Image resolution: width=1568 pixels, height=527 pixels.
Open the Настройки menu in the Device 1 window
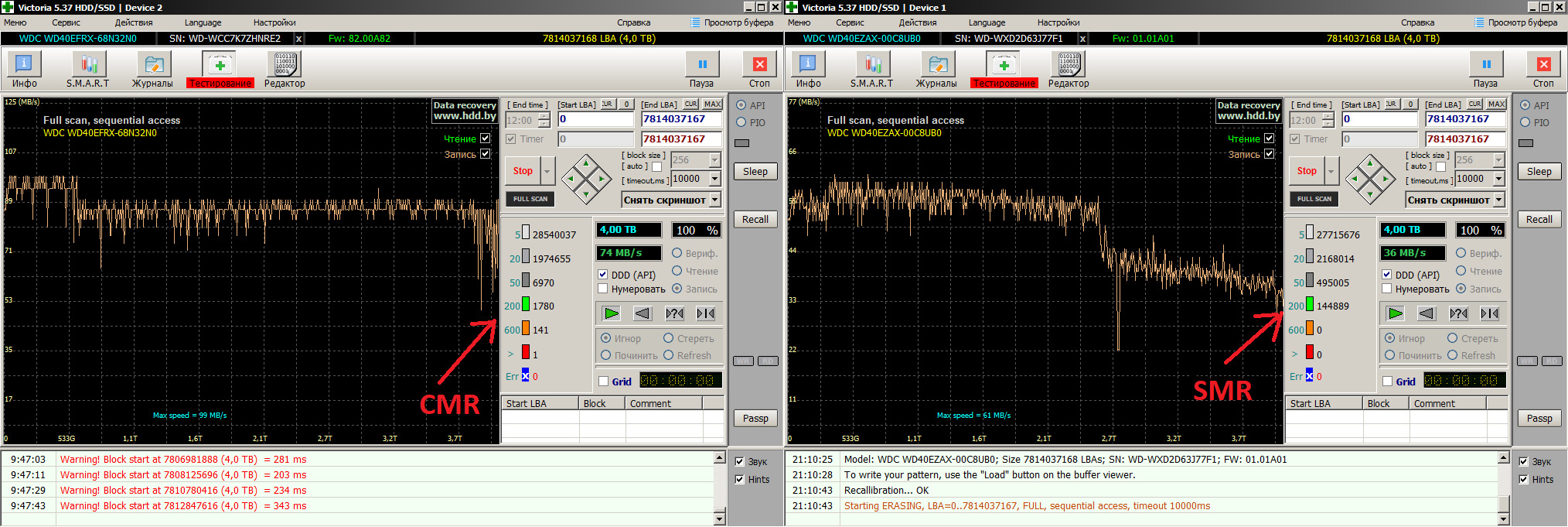click(1058, 22)
